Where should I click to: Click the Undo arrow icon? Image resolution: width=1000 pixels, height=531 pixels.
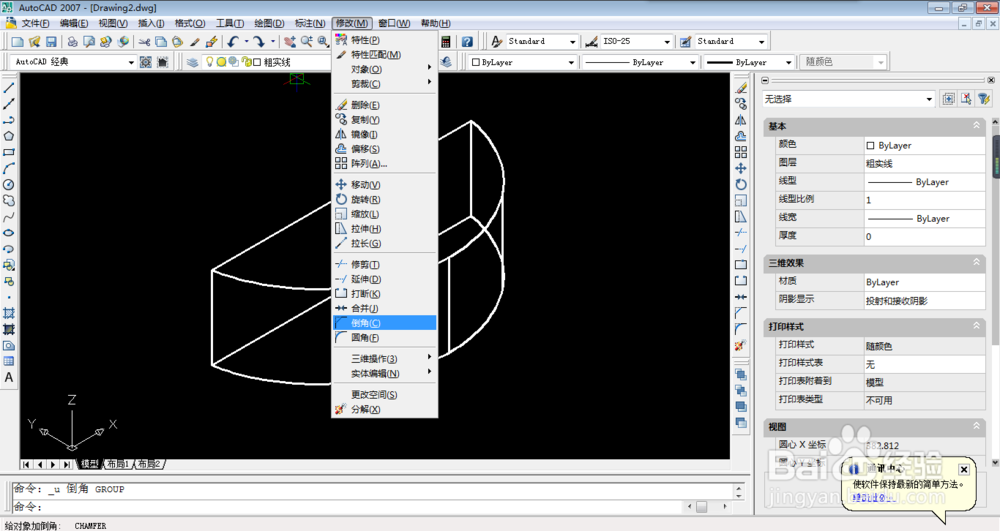(x=233, y=41)
